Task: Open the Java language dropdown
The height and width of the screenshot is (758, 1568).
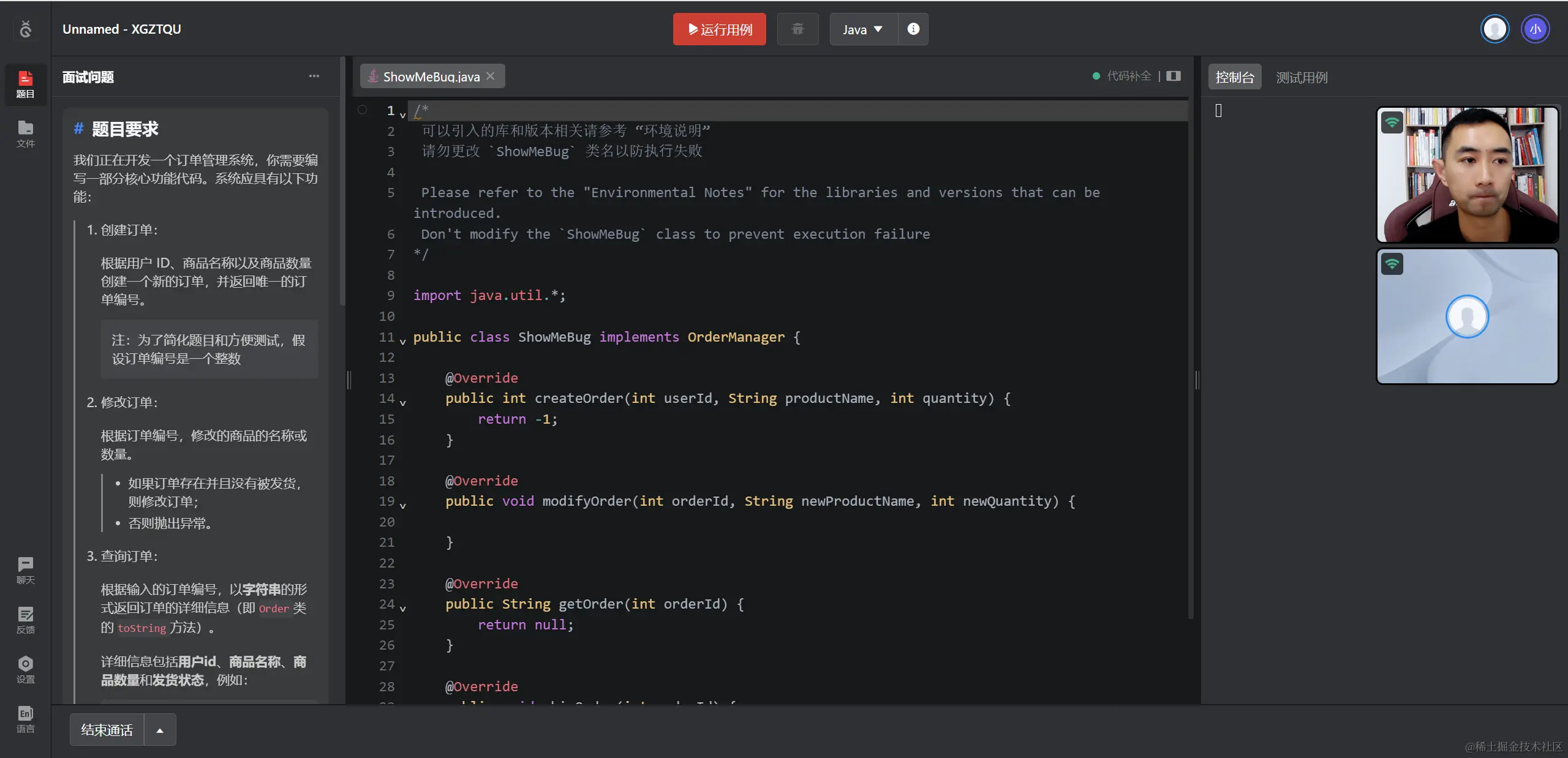Action: pos(862,29)
